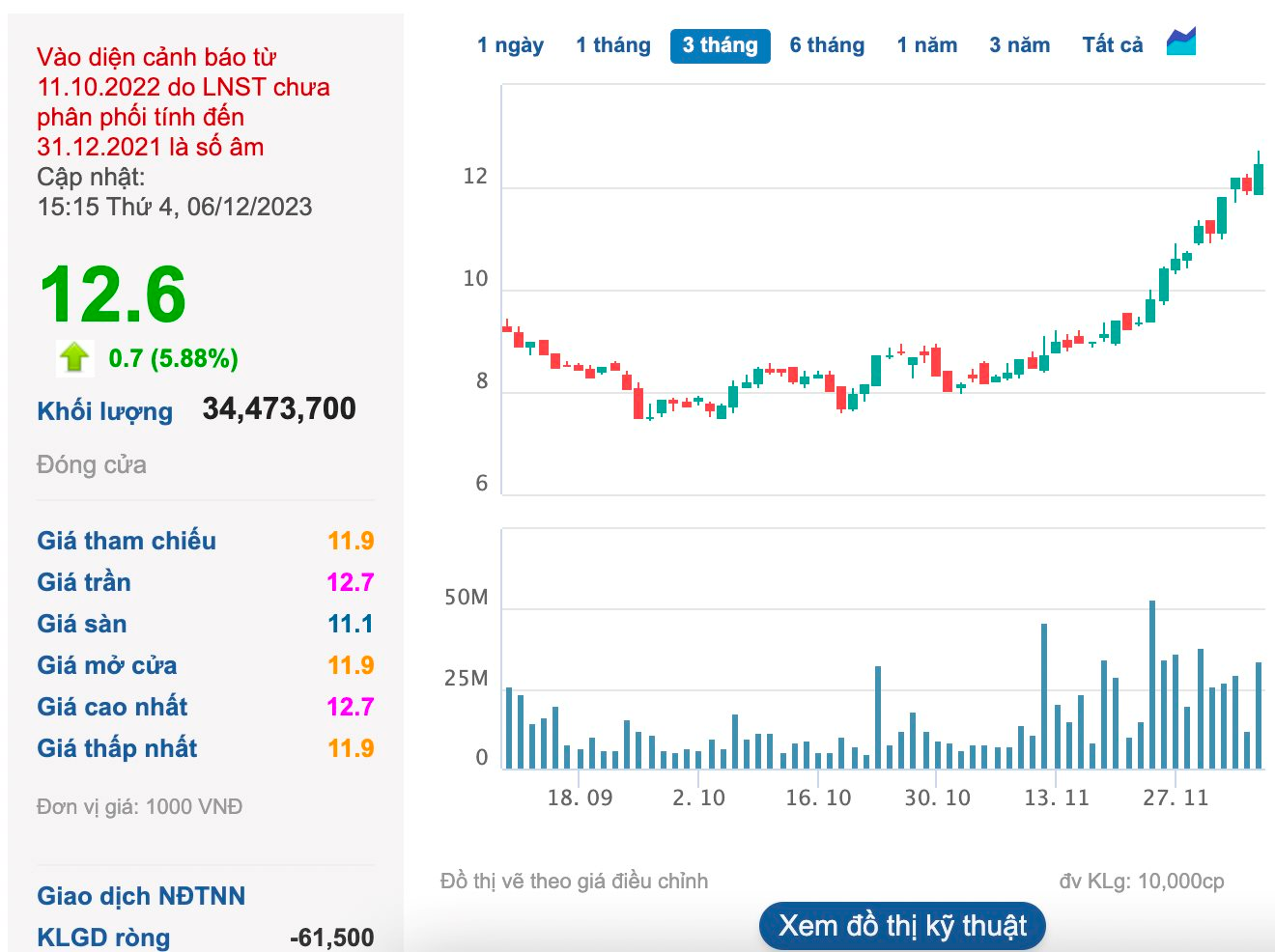Select the 3 tháng time range tab
Image resolution: width=1275 pixels, height=952 pixels.
[721, 45]
